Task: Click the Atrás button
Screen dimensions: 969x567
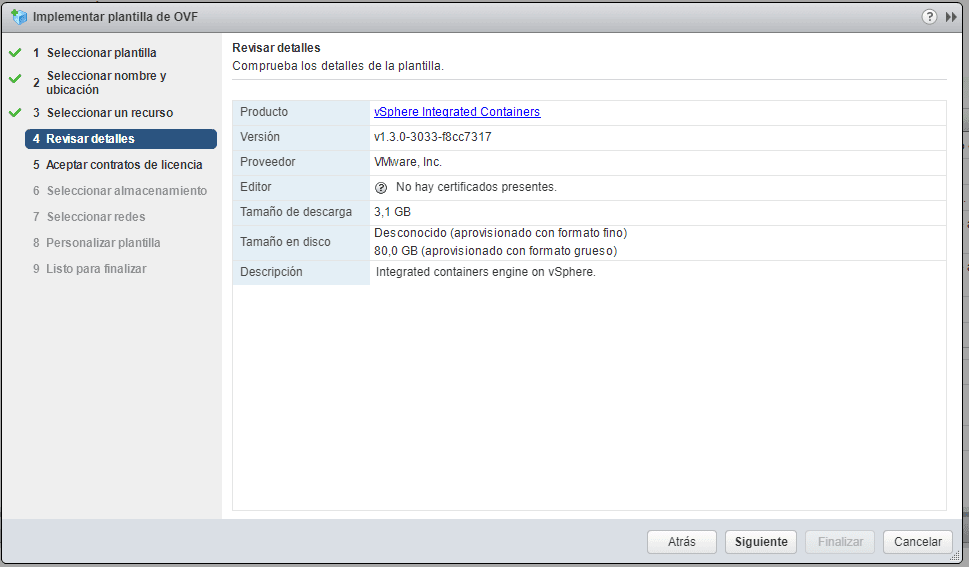Action: pos(682,542)
